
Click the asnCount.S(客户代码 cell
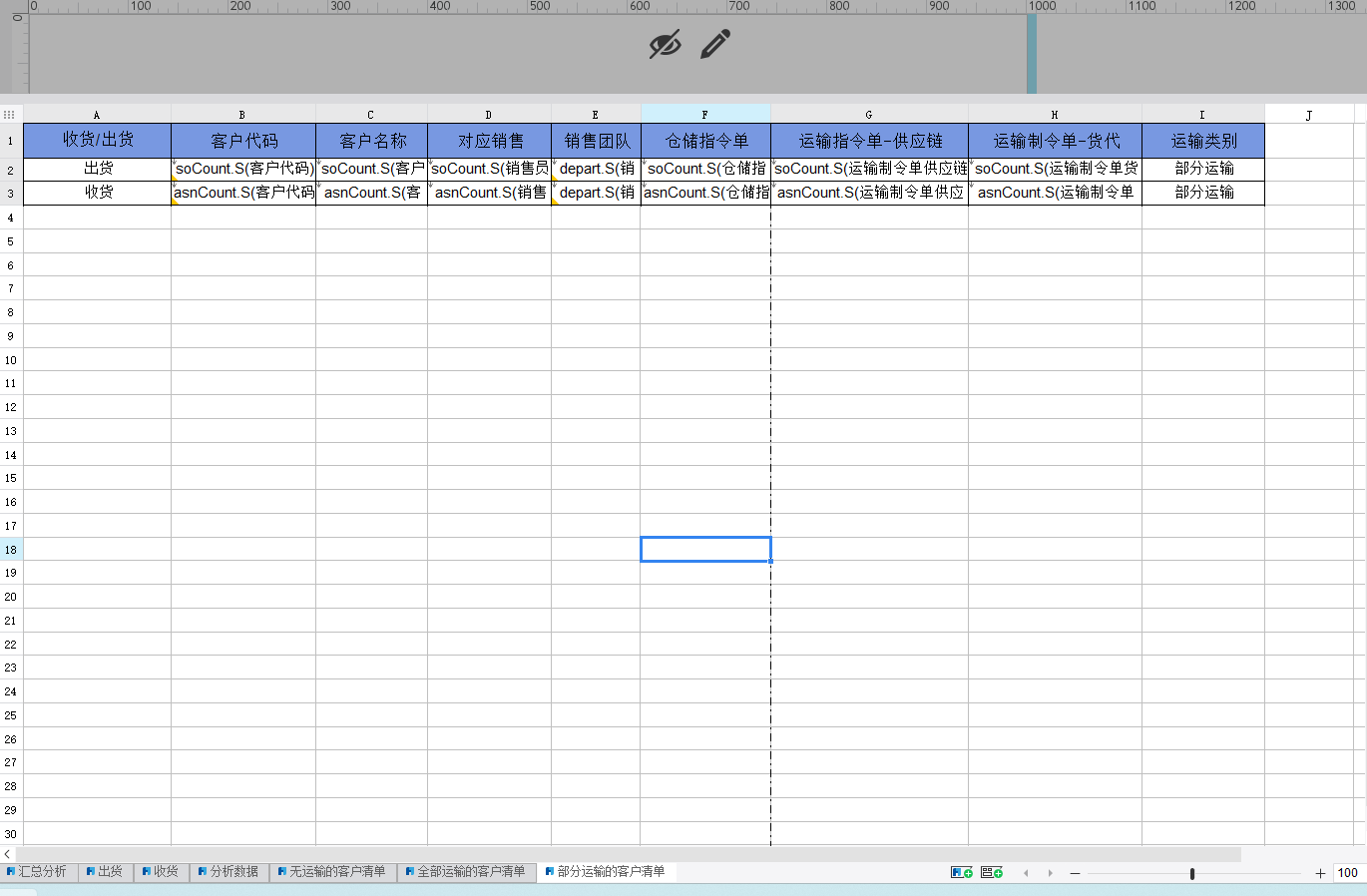243,193
